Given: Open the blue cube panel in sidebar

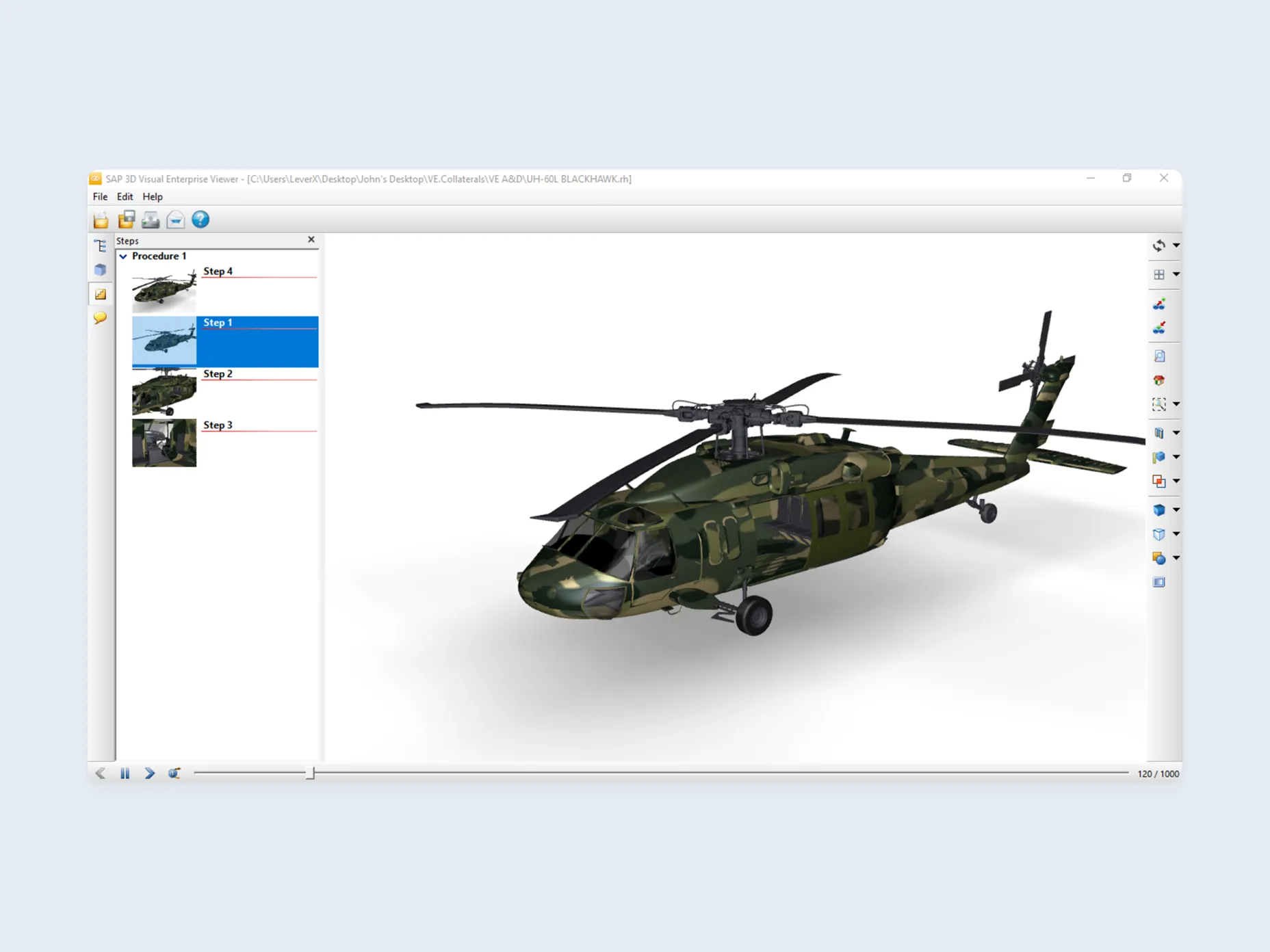Looking at the screenshot, I should click(x=101, y=269).
